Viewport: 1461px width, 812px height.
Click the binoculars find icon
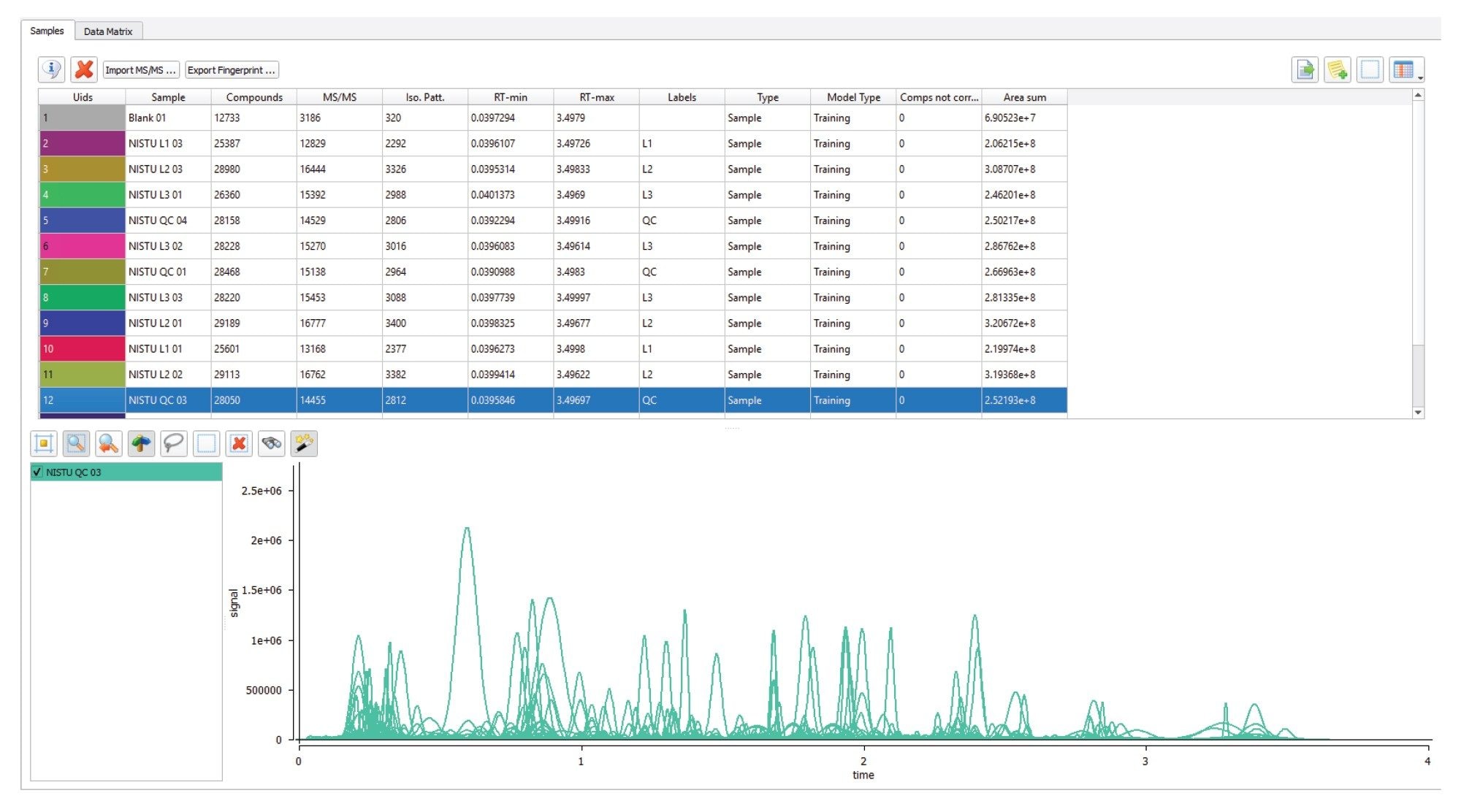[x=272, y=443]
